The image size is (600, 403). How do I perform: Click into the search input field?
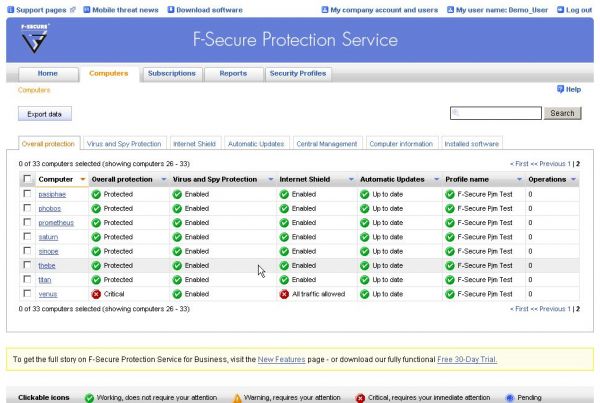(x=496, y=113)
